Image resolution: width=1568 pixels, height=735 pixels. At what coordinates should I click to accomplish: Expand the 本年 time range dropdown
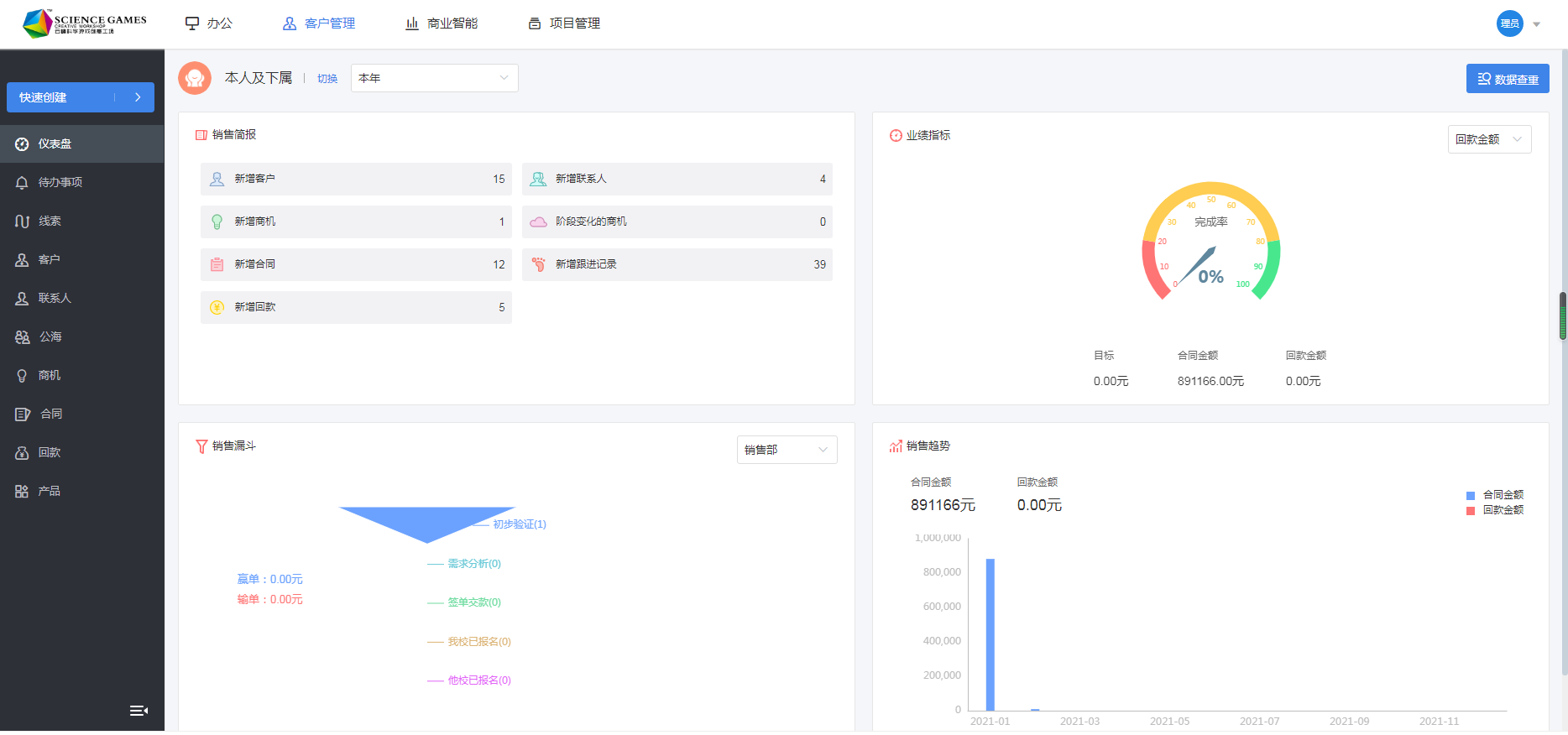tap(434, 78)
